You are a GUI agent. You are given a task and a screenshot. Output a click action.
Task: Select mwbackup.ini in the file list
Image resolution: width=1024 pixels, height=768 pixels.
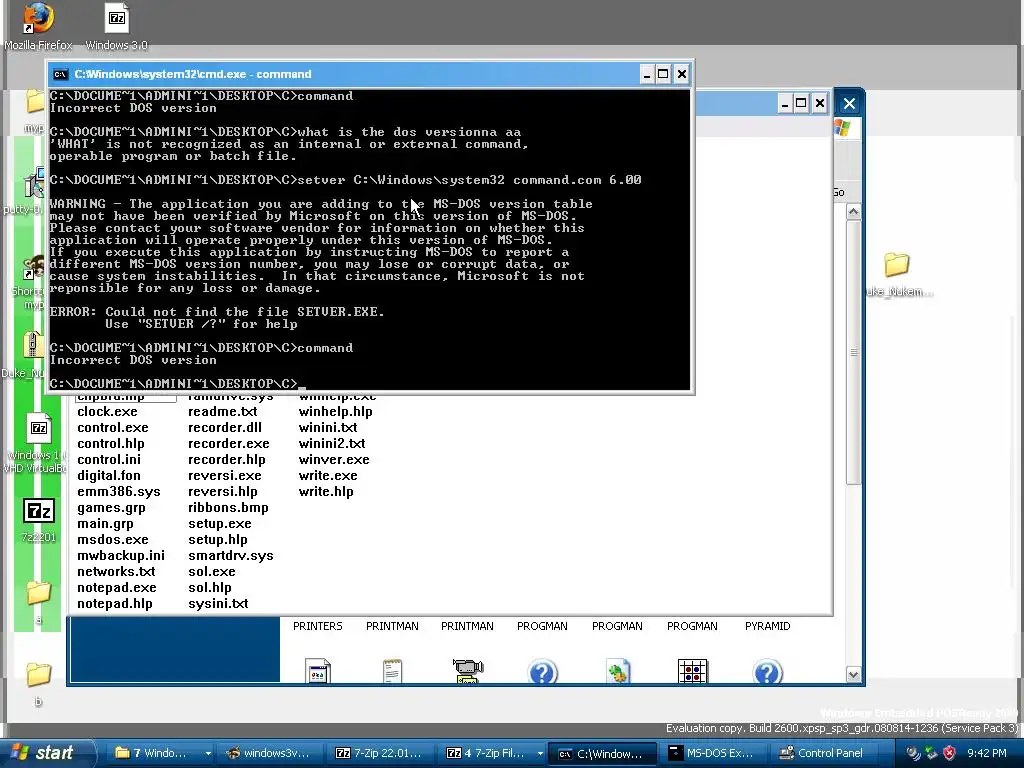coord(121,556)
